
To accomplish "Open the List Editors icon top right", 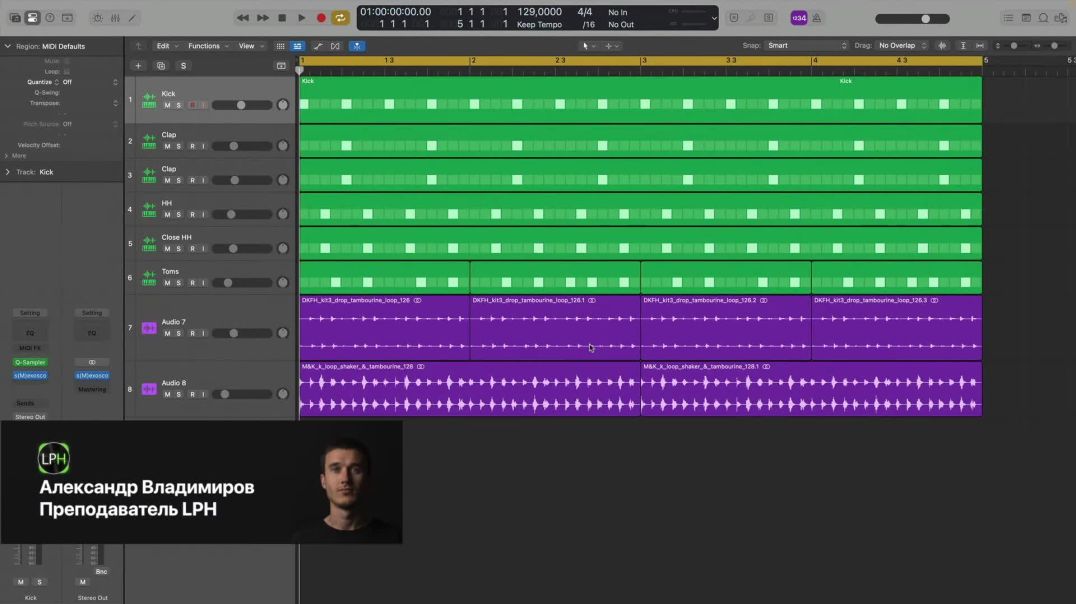I will click(x=1008, y=17).
